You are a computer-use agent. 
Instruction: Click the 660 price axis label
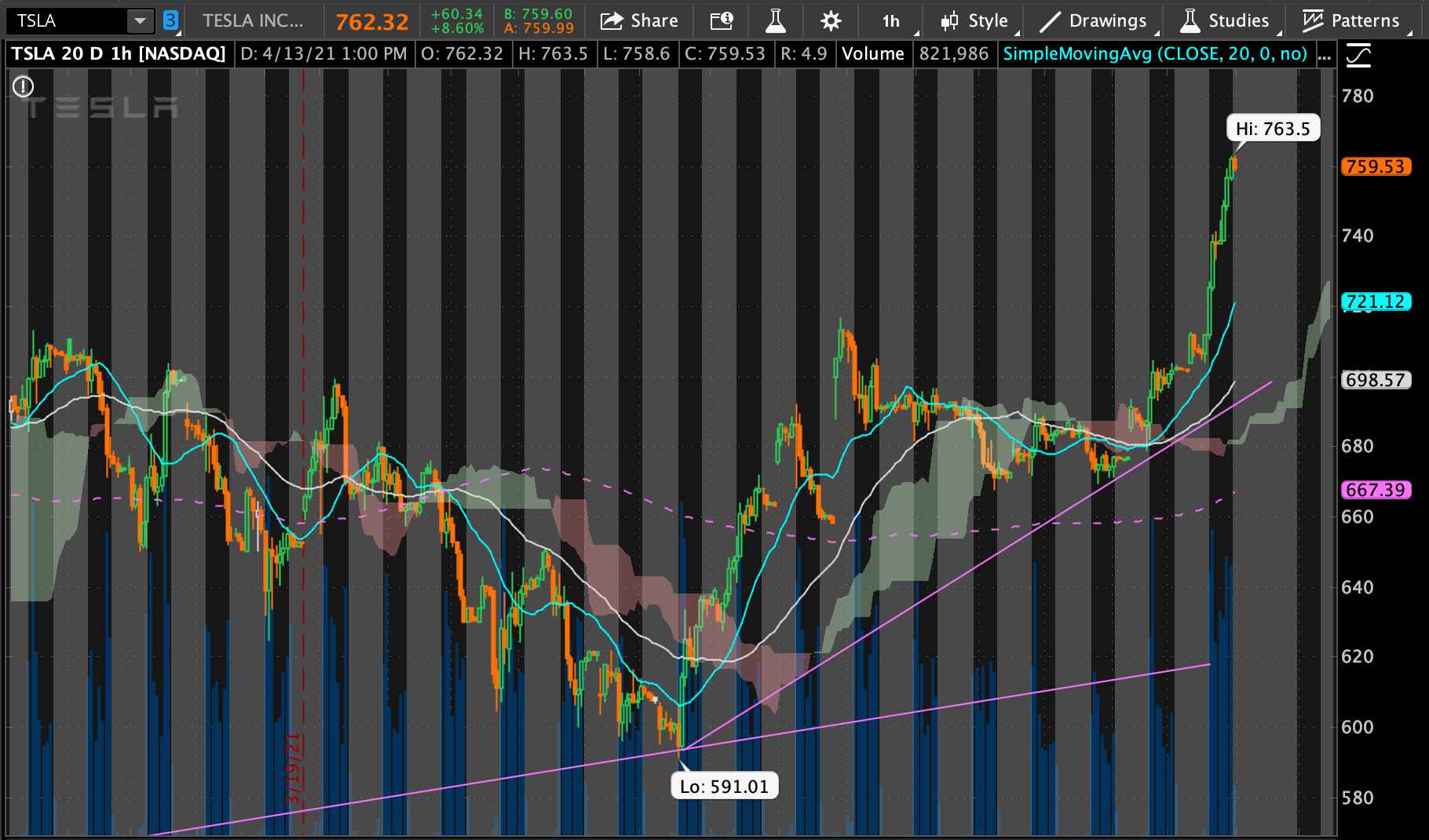point(1358,517)
